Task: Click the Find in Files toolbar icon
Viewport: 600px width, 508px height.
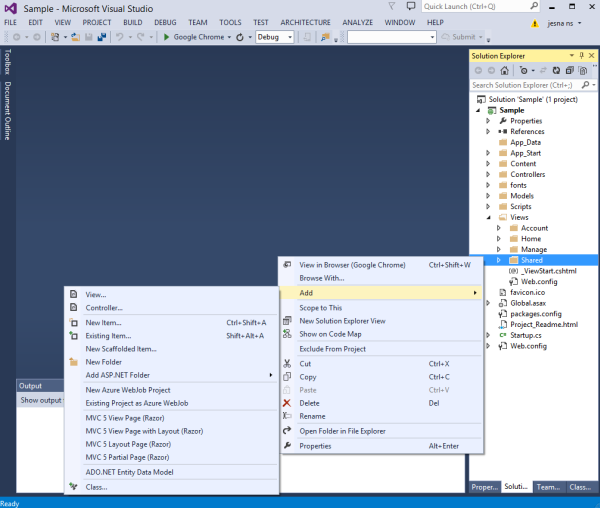Action: (325, 37)
